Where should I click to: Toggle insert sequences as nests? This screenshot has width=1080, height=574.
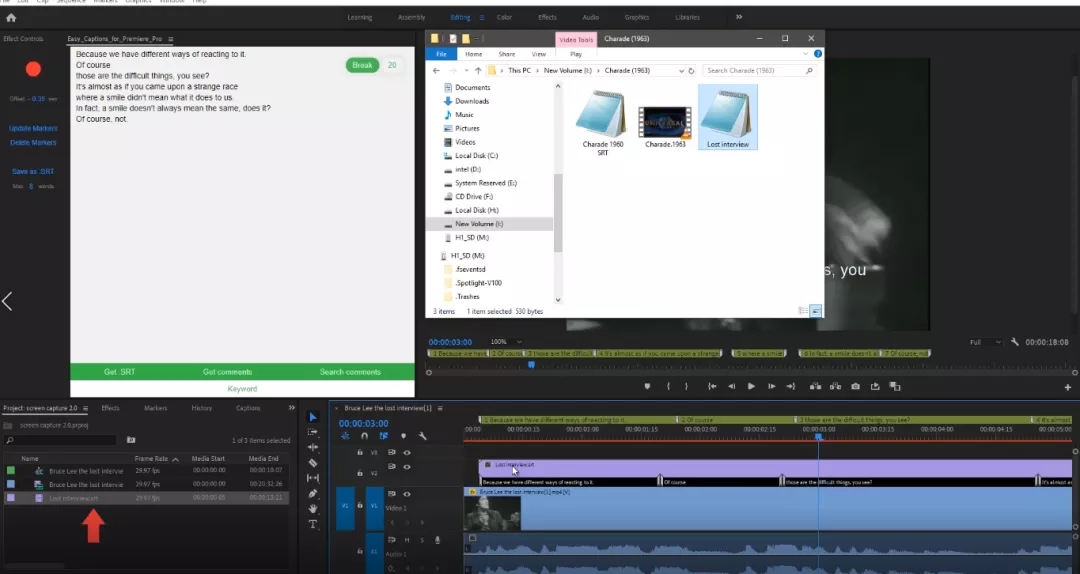(346, 436)
